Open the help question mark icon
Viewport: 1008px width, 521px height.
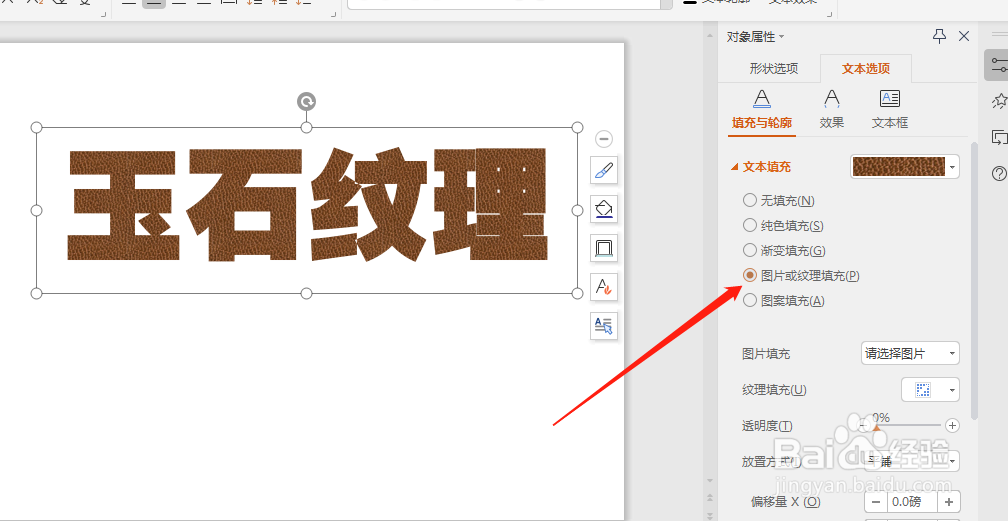(999, 173)
